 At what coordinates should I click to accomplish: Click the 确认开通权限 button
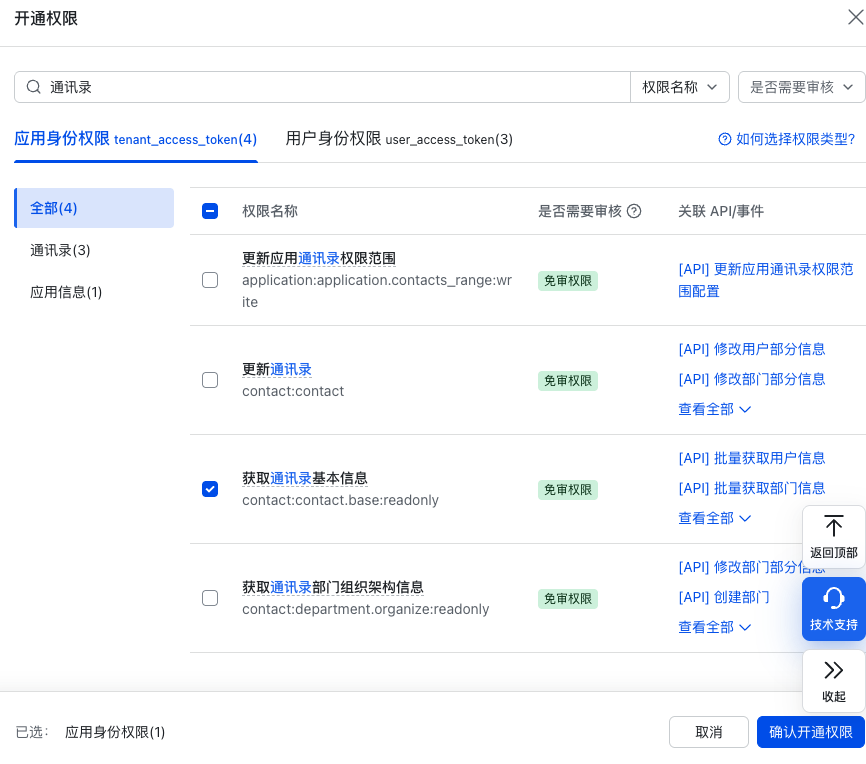point(810,732)
